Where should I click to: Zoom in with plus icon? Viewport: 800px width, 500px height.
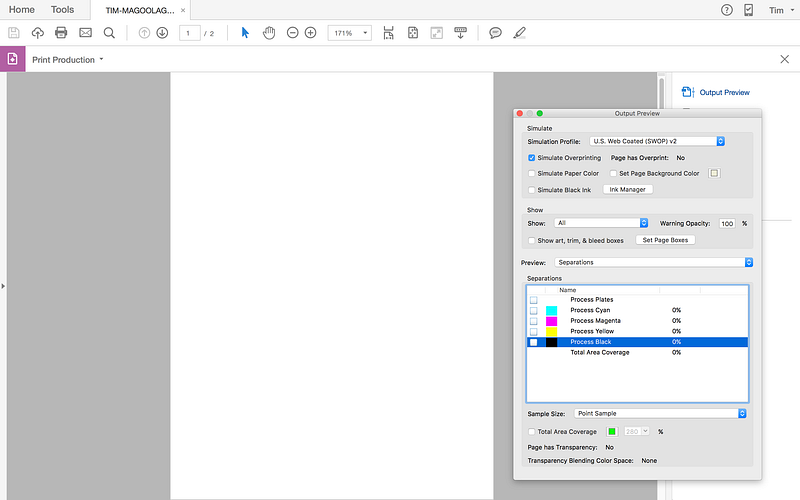[310, 33]
